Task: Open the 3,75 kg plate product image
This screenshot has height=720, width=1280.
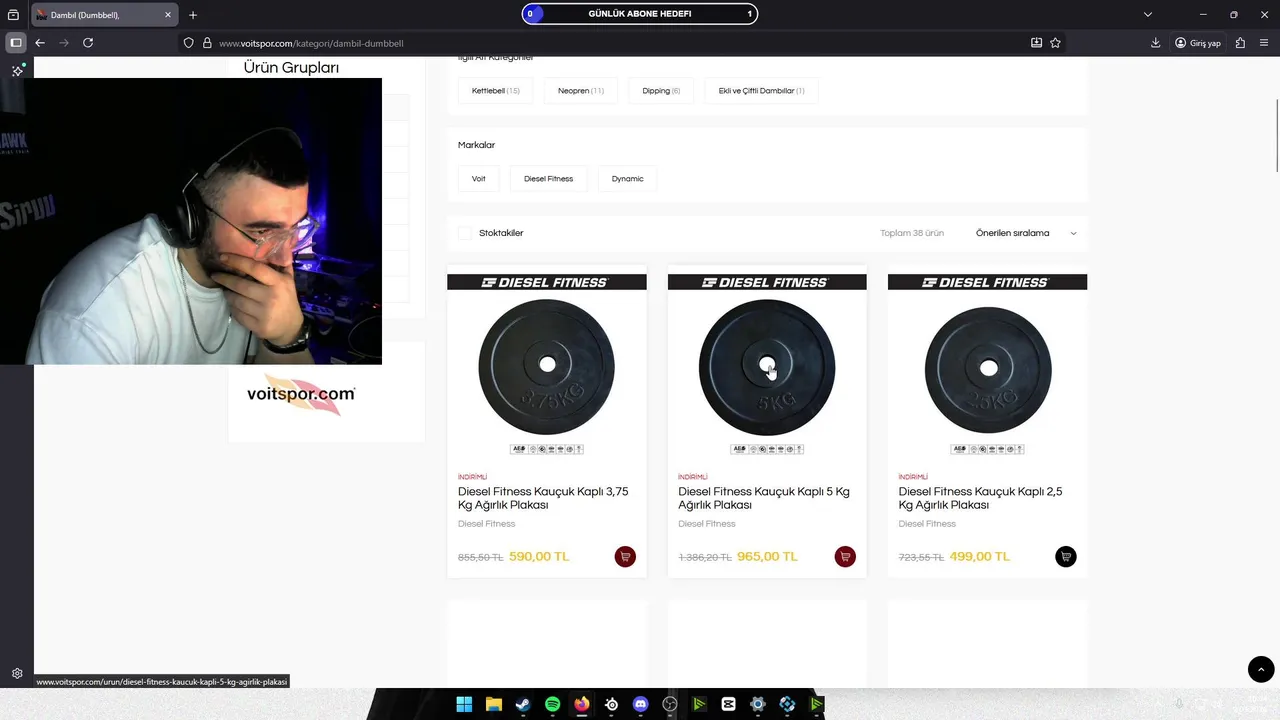Action: tap(547, 366)
